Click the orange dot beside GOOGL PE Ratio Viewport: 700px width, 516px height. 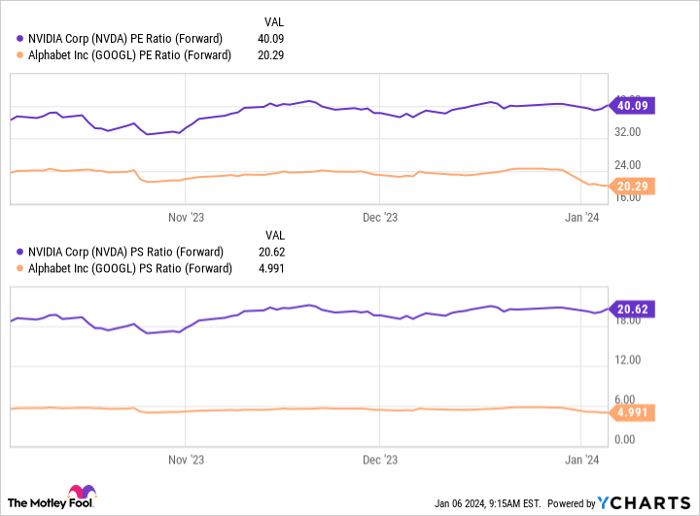(20, 55)
